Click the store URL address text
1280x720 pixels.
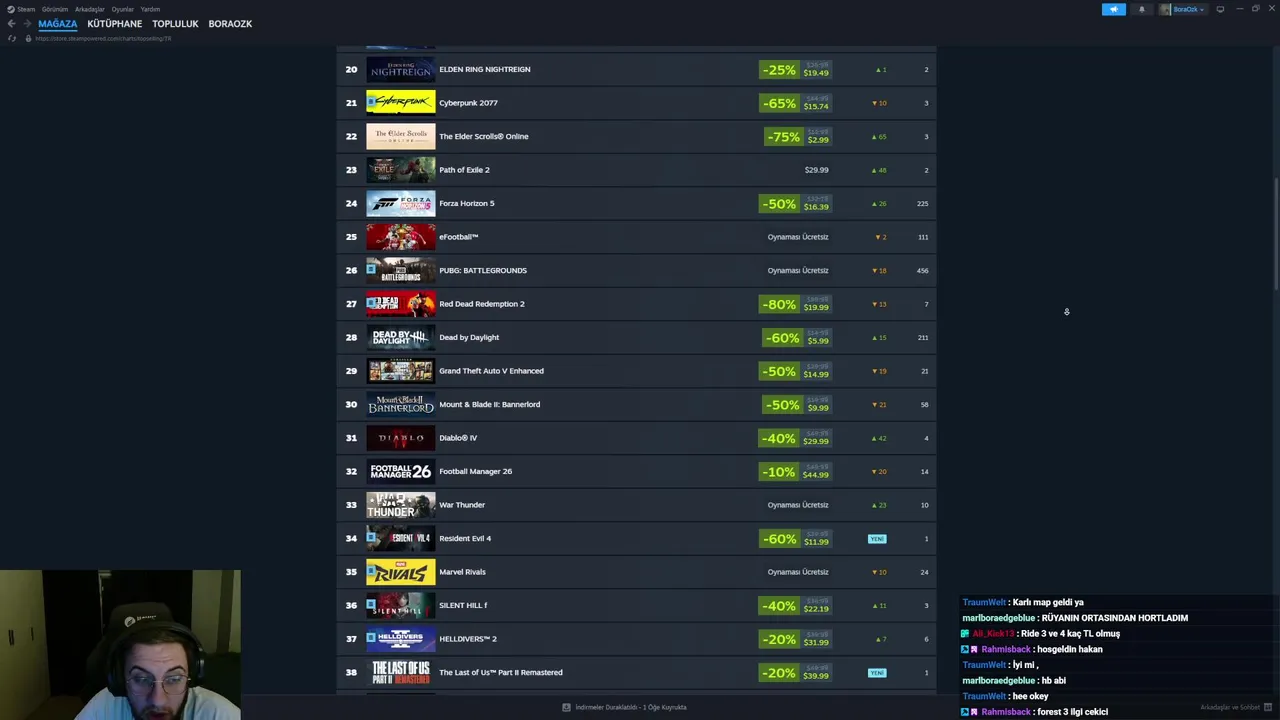[103, 38]
